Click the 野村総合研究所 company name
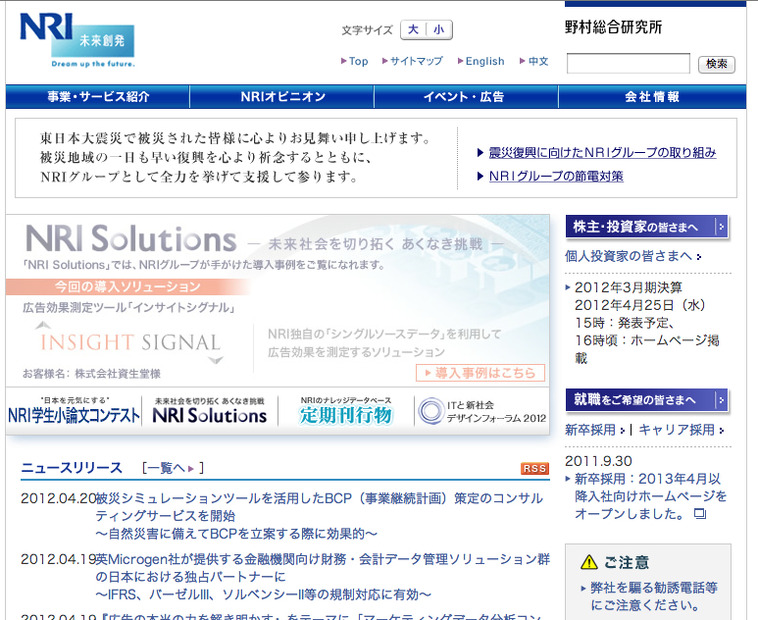This screenshot has height=620, width=758. tap(614, 27)
